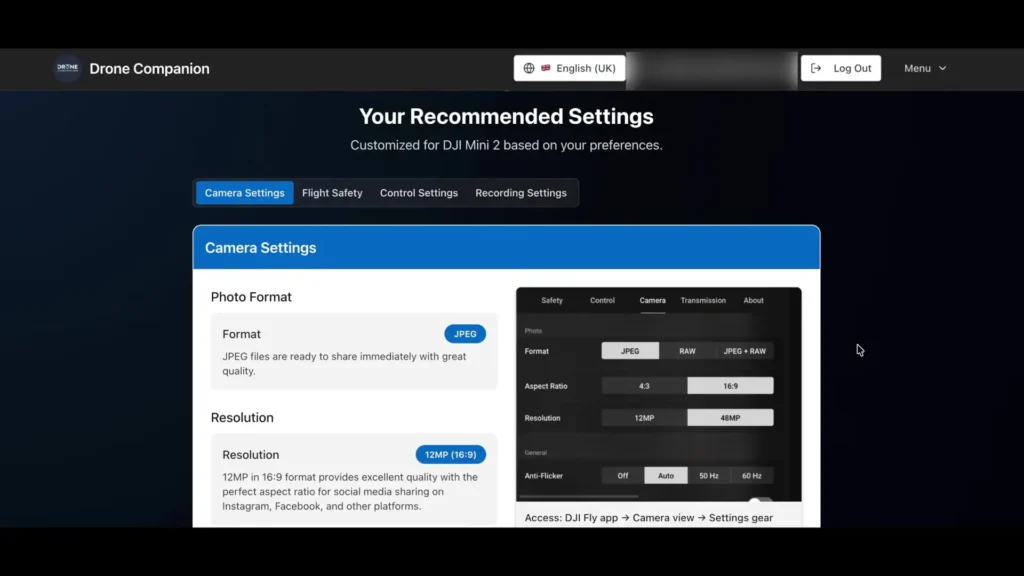Click the 12MP (16:9) resolution badge
The height and width of the screenshot is (576, 1024).
point(451,455)
